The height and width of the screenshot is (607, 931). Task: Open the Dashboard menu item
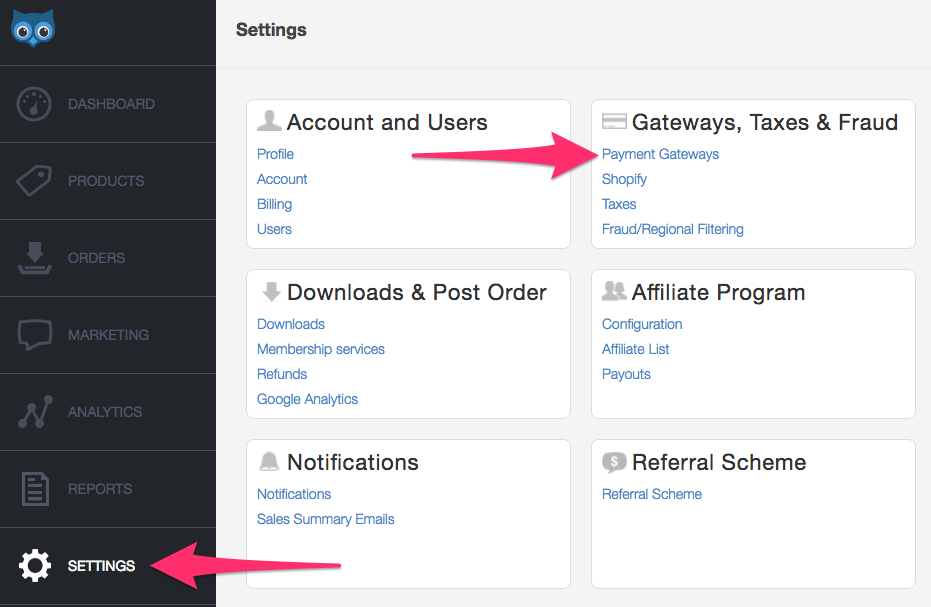click(111, 104)
